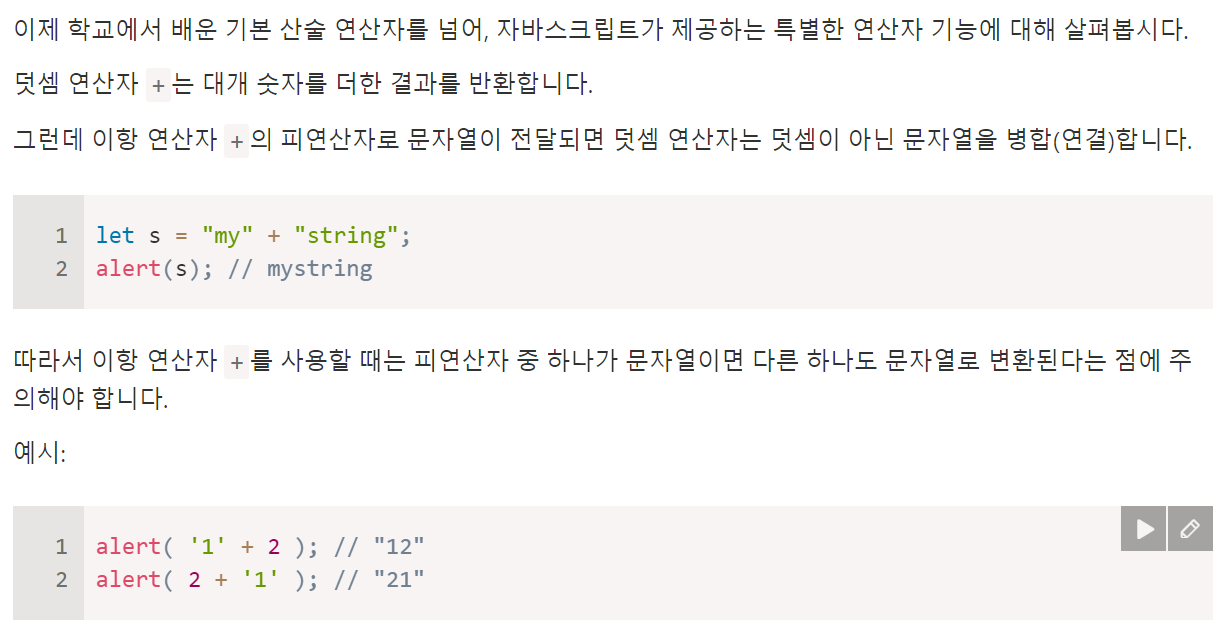Click inline + code after 덧셈 연산자
The height and width of the screenshot is (631, 1230).
coord(158,86)
